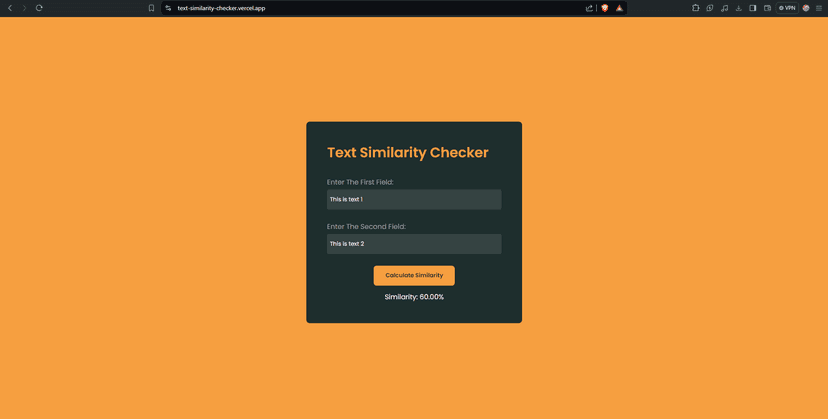
Task: Open the share icon in address bar
Action: [x=589, y=8]
